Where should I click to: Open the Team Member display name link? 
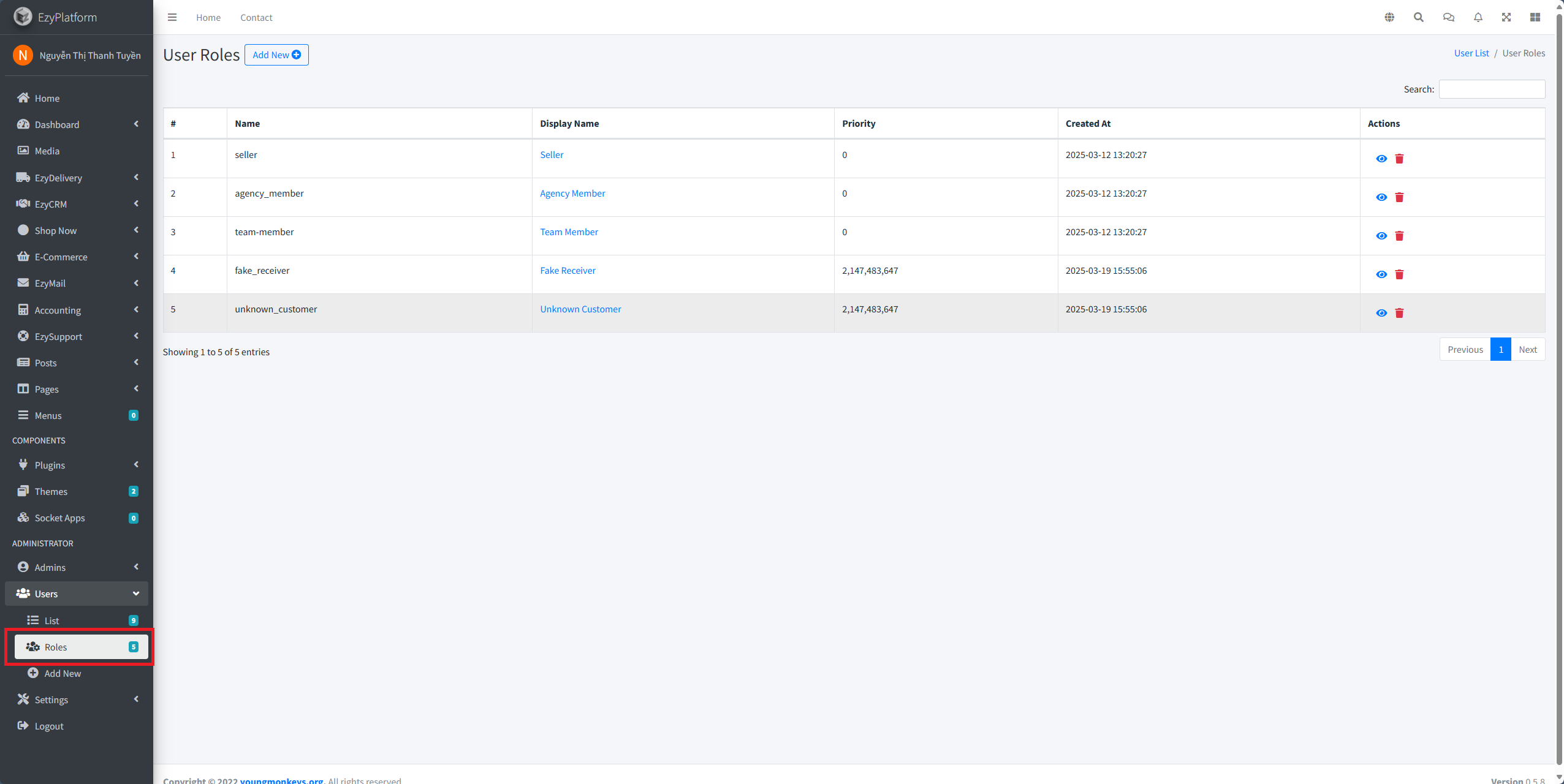(569, 232)
